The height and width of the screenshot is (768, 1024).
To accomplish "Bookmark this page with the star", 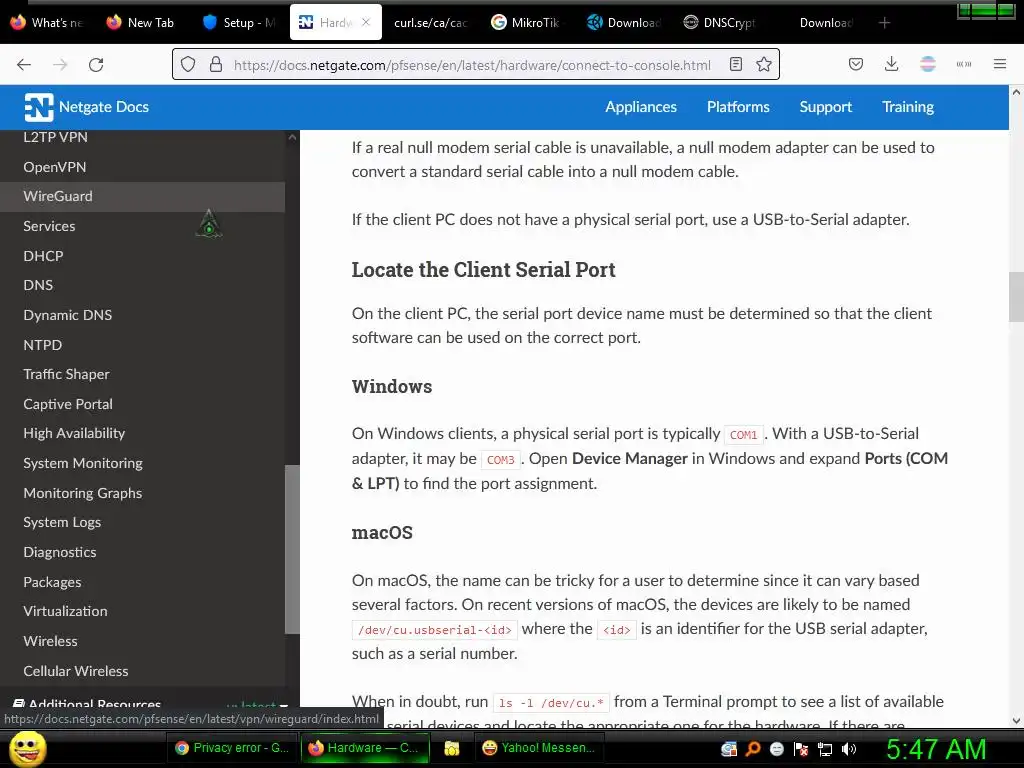I will point(763,64).
